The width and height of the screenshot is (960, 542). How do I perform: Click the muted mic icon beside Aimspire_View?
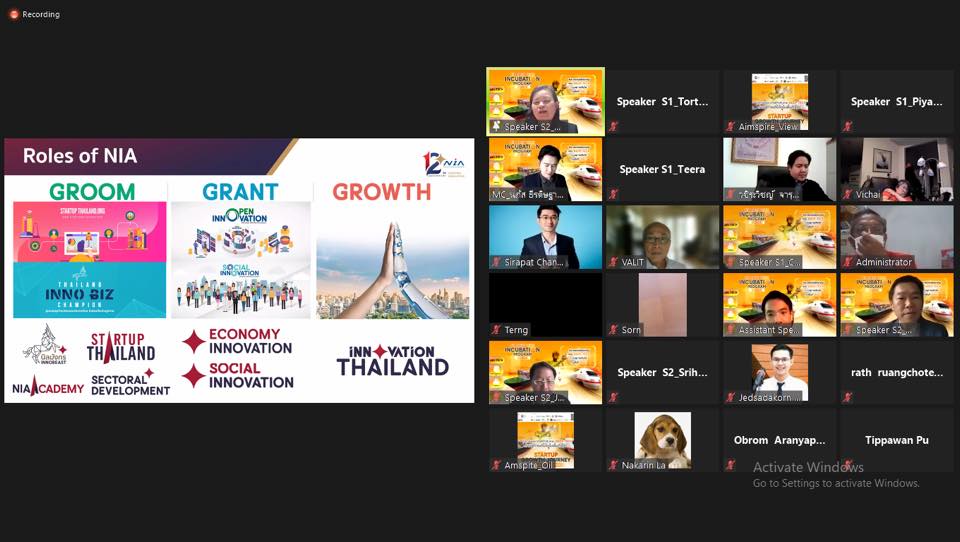(x=730, y=127)
